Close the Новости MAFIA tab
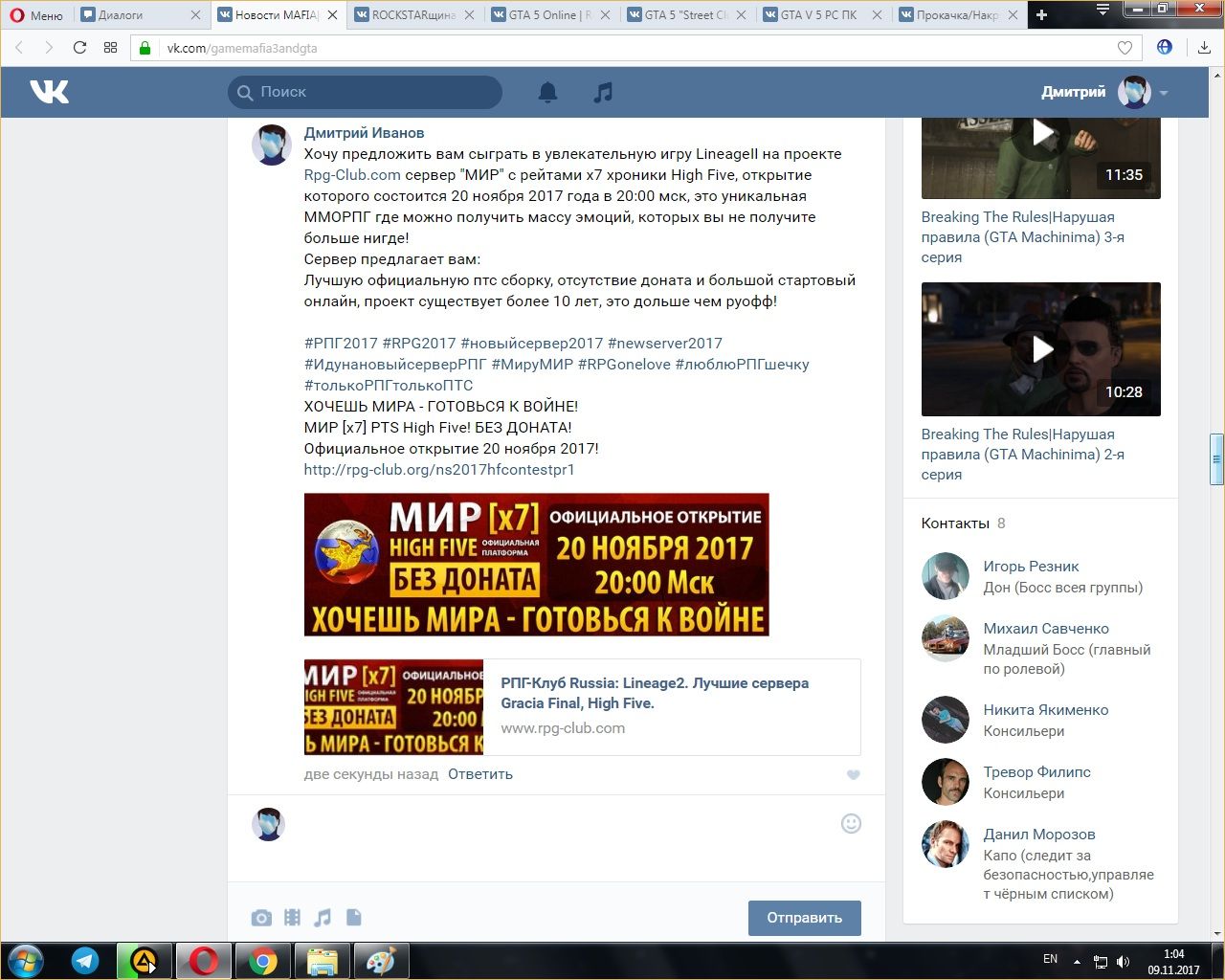This screenshot has height=980, width=1225. [332, 15]
